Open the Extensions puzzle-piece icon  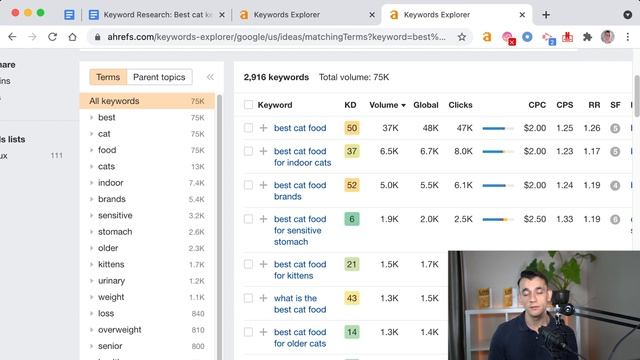(587, 37)
